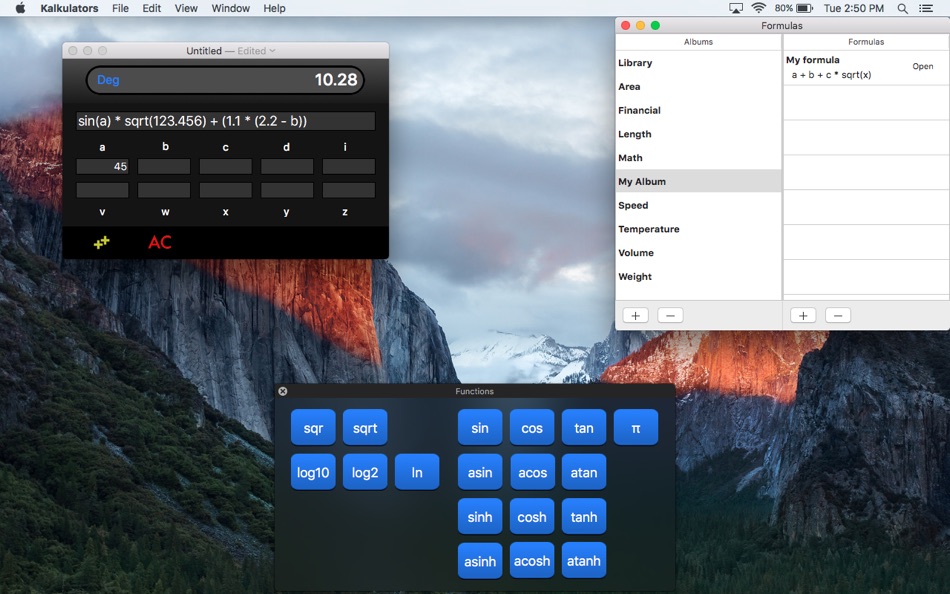This screenshot has height=594, width=950.
Task: Click the variable v input field
Action: click(x=102, y=190)
